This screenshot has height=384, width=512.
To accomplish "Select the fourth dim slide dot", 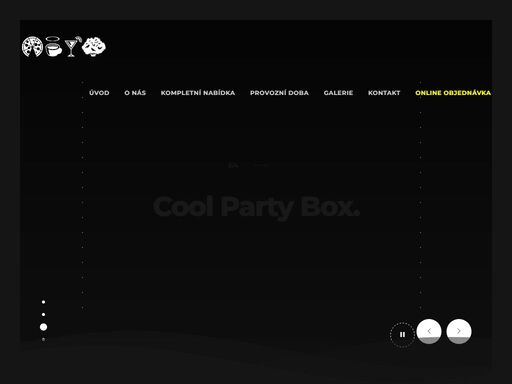I will click(43, 339).
